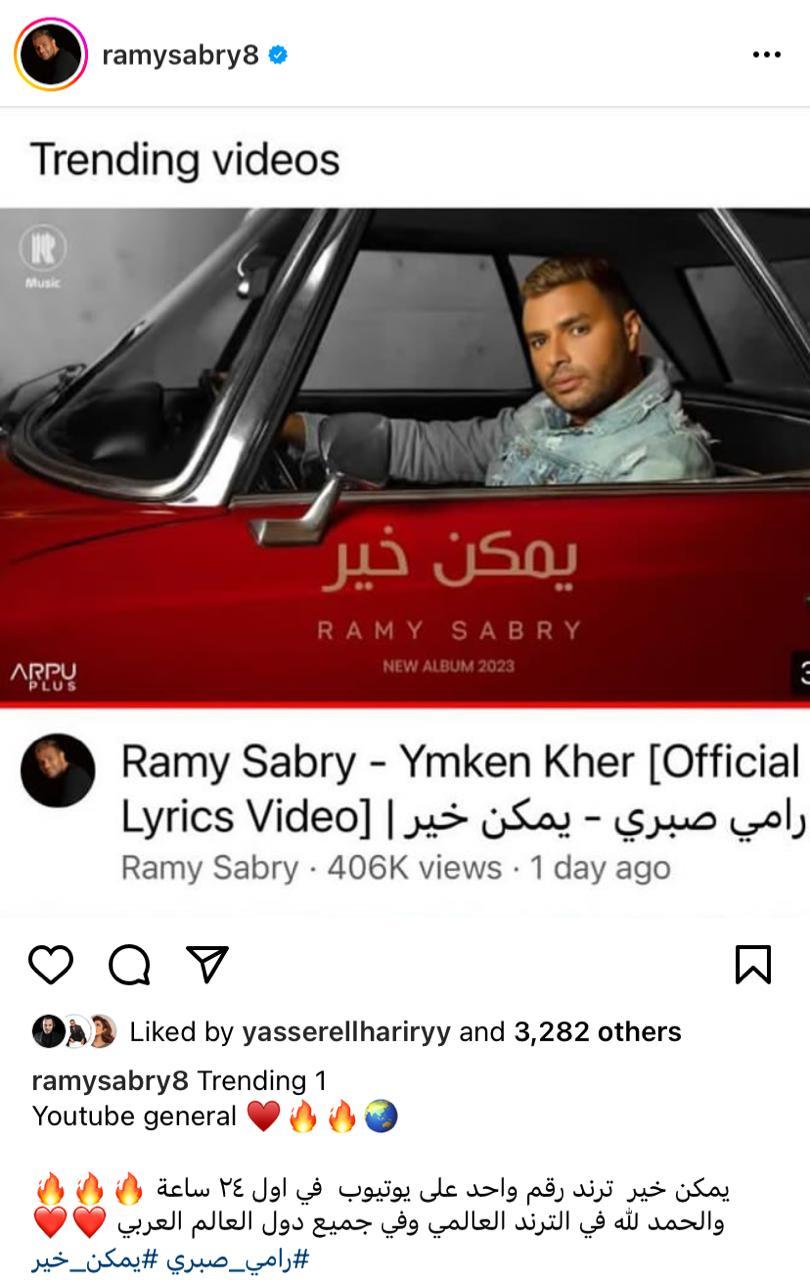Open the Ymken Kher video thumbnail
810x1280 pixels.
tap(405, 456)
